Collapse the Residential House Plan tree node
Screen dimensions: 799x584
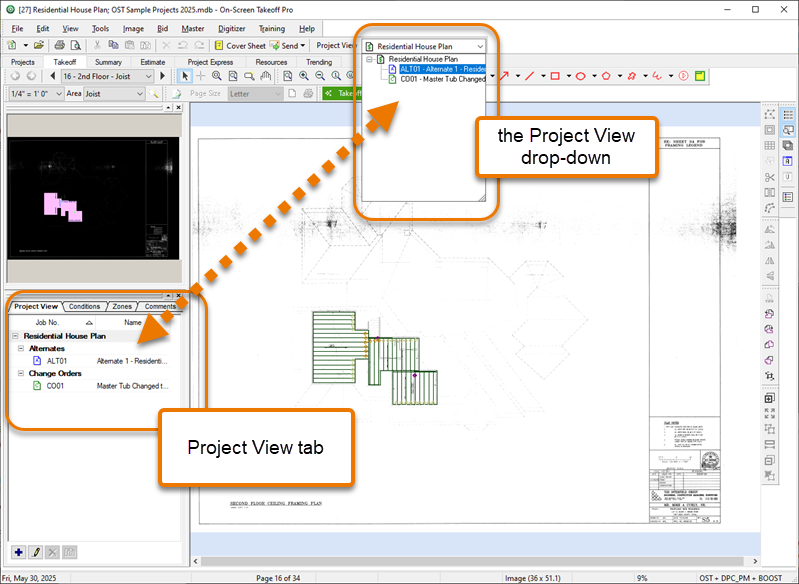point(15,336)
